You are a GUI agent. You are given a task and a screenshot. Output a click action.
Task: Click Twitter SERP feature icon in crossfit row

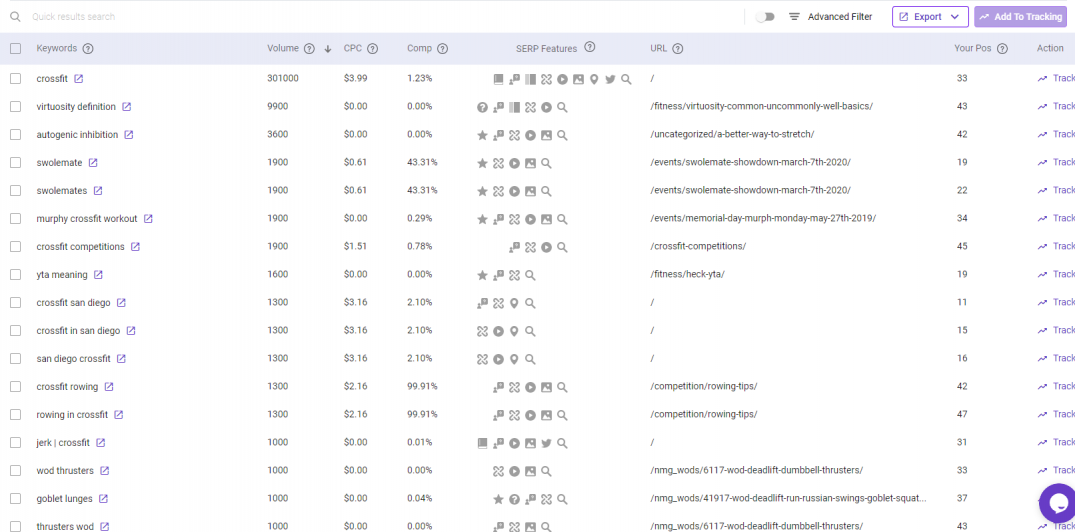tap(610, 79)
